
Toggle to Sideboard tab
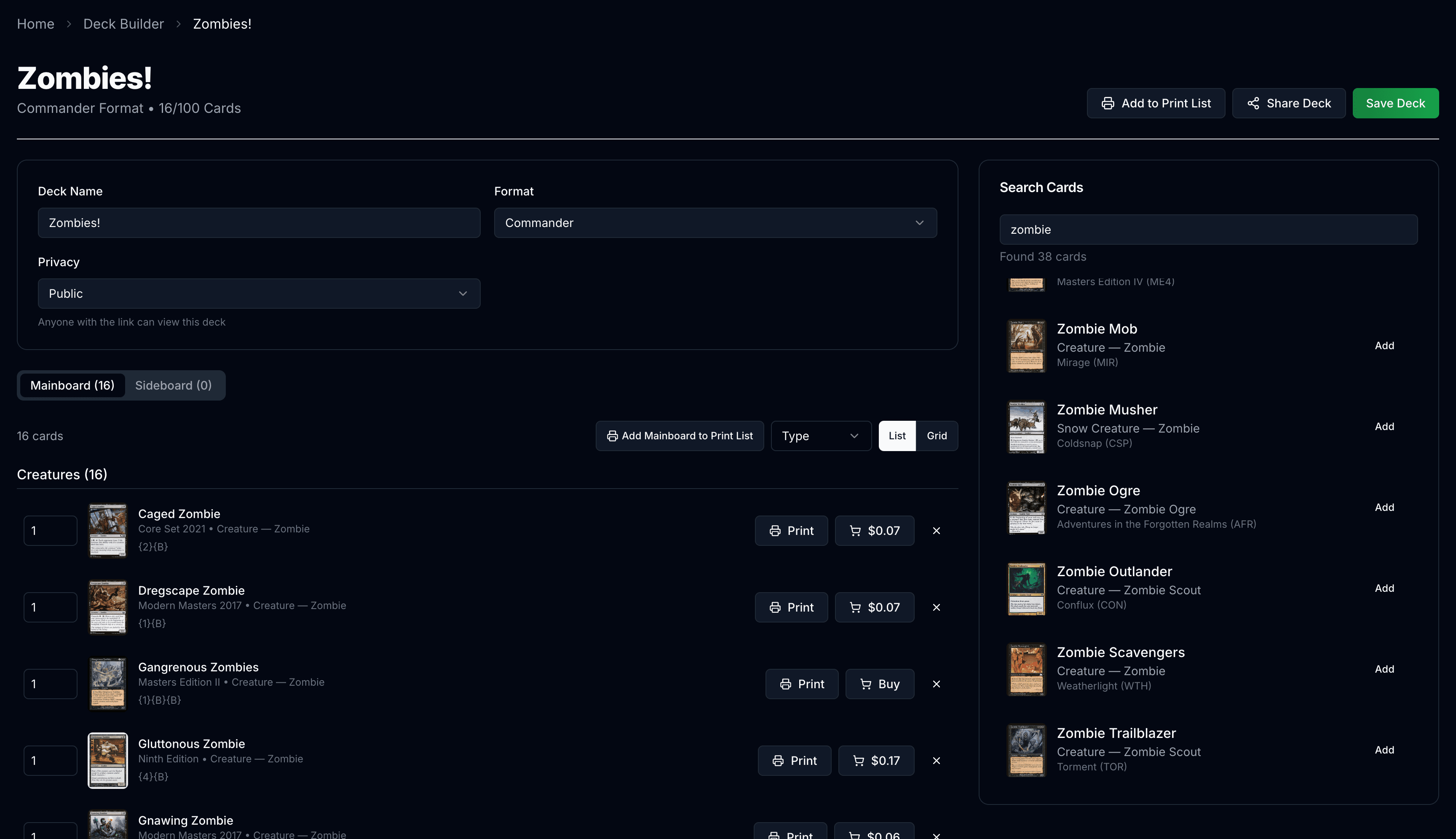pos(173,385)
